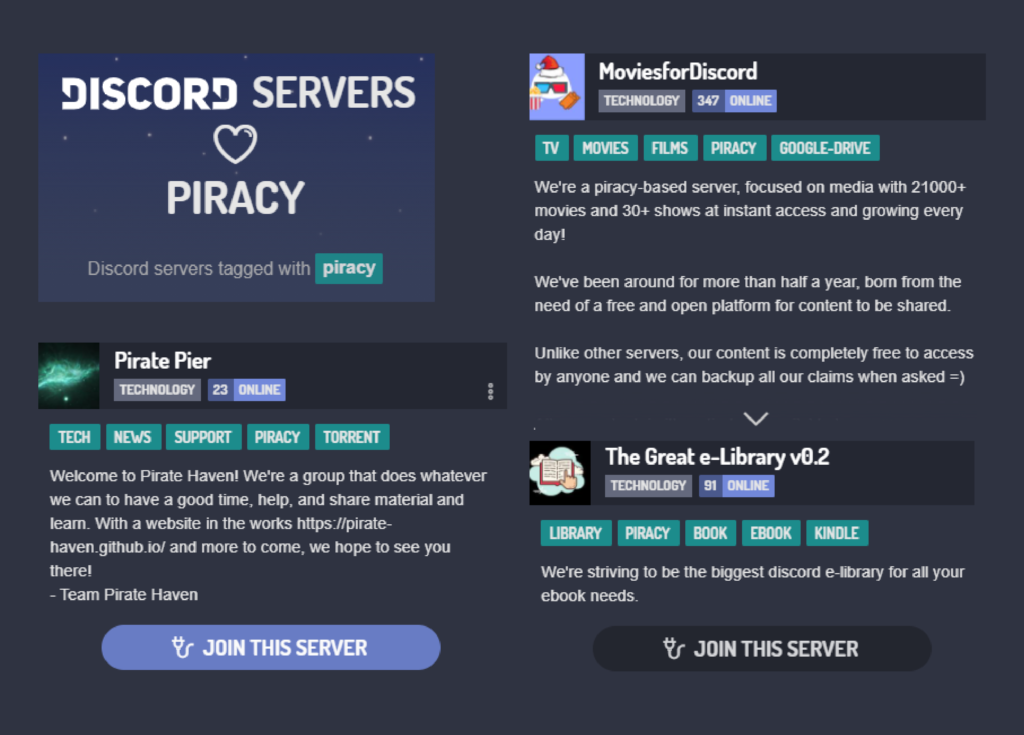Click the 23 ONLINE badge
Image resolution: width=1024 pixels, height=735 pixels.
[247, 390]
